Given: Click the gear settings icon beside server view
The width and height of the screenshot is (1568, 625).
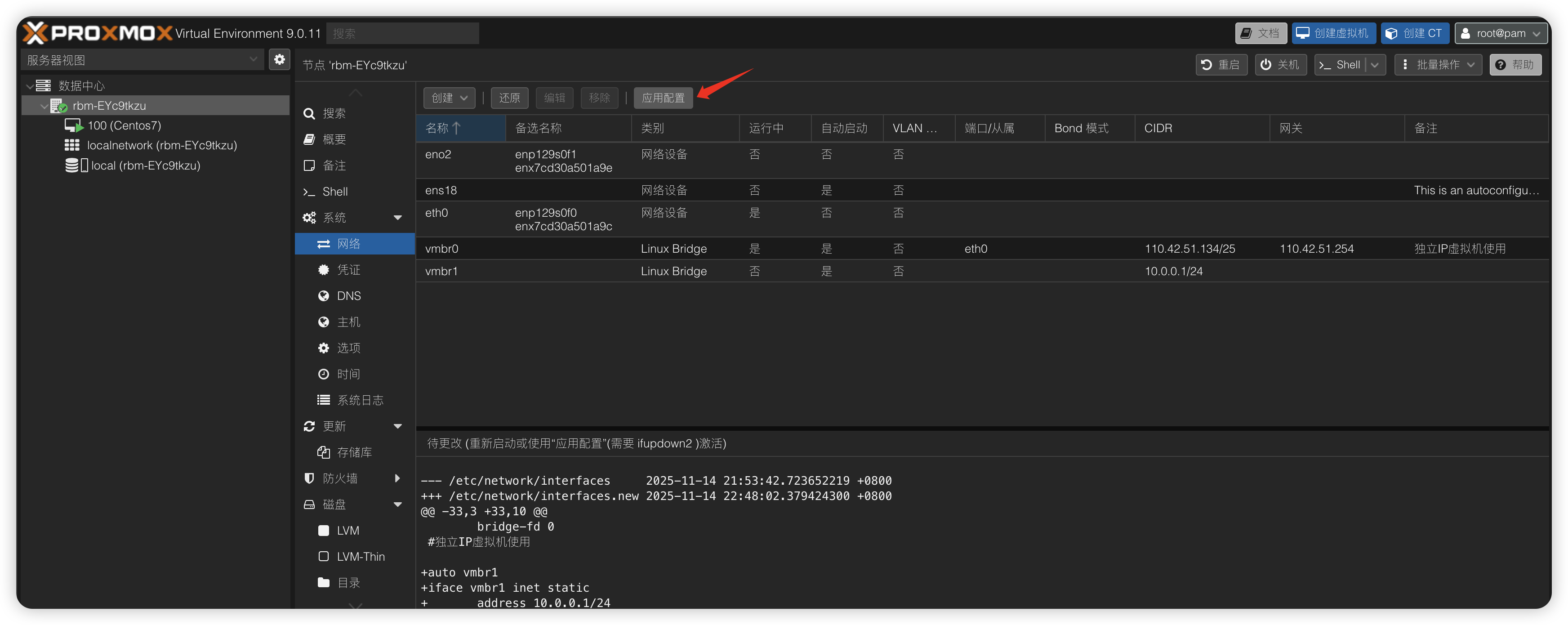Looking at the screenshot, I should point(280,60).
